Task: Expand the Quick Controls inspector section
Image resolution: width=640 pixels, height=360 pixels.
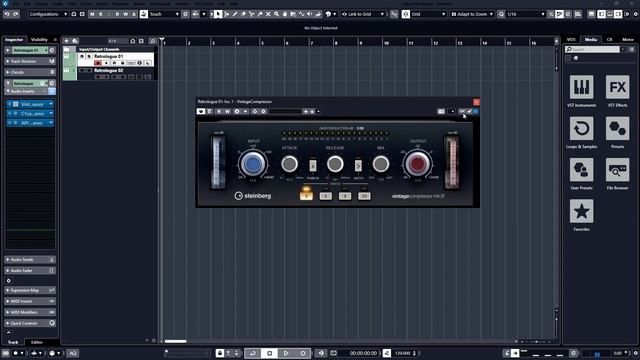Action: click(x=30, y=323)
